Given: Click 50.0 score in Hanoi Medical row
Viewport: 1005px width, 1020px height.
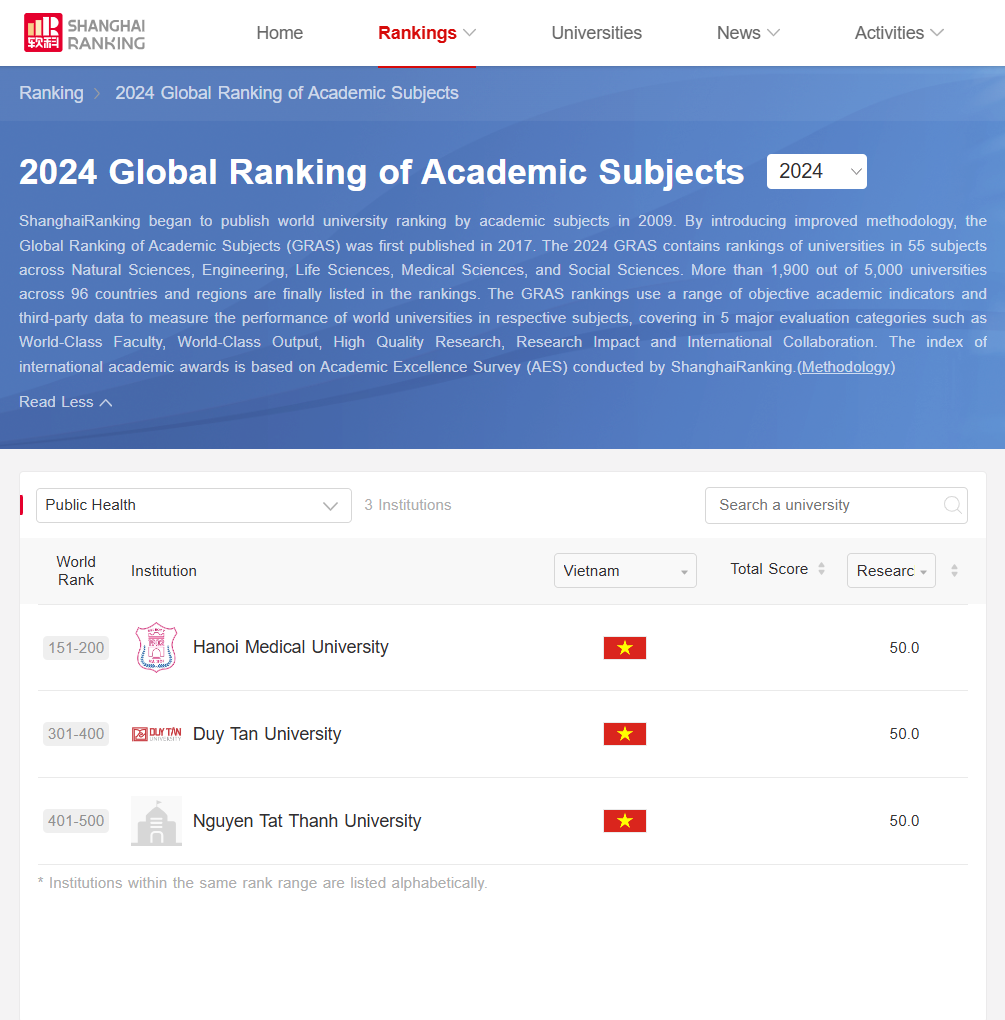Looking at the screenshot, I should tap(904, 648).
